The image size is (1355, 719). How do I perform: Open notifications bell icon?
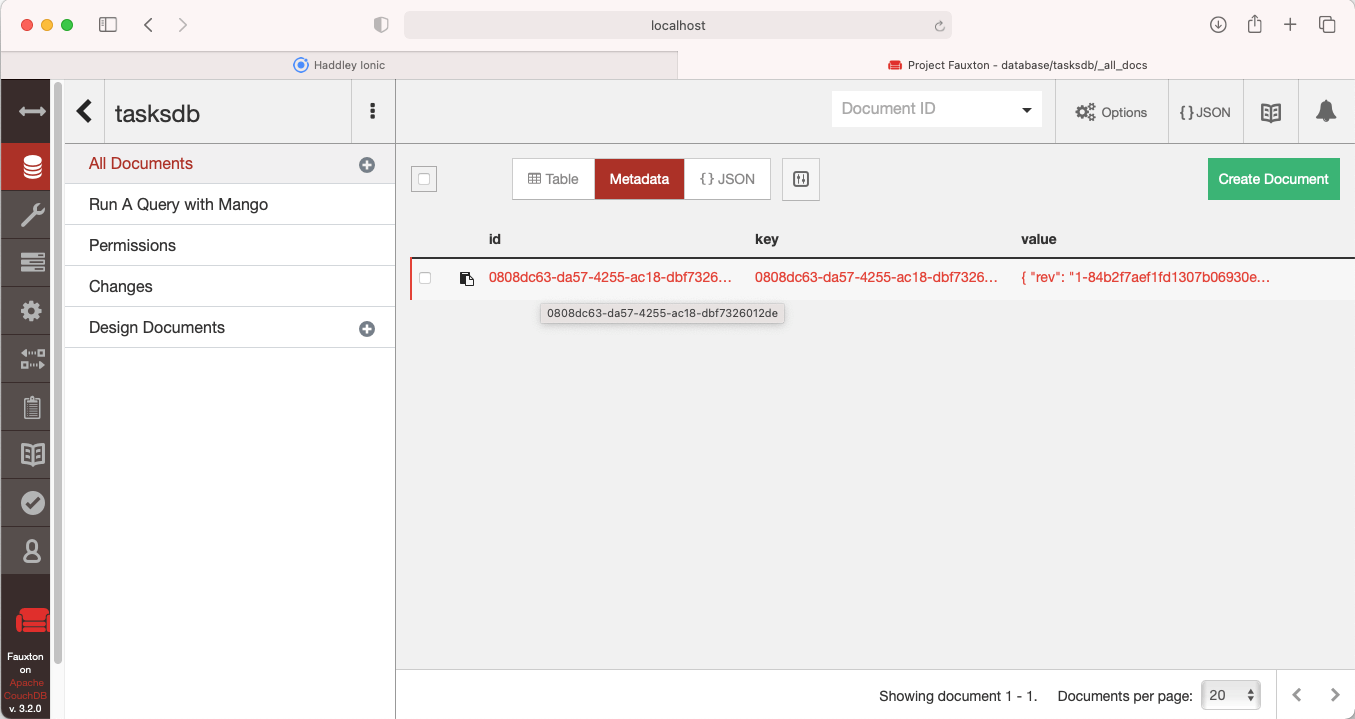[1326, 112]
